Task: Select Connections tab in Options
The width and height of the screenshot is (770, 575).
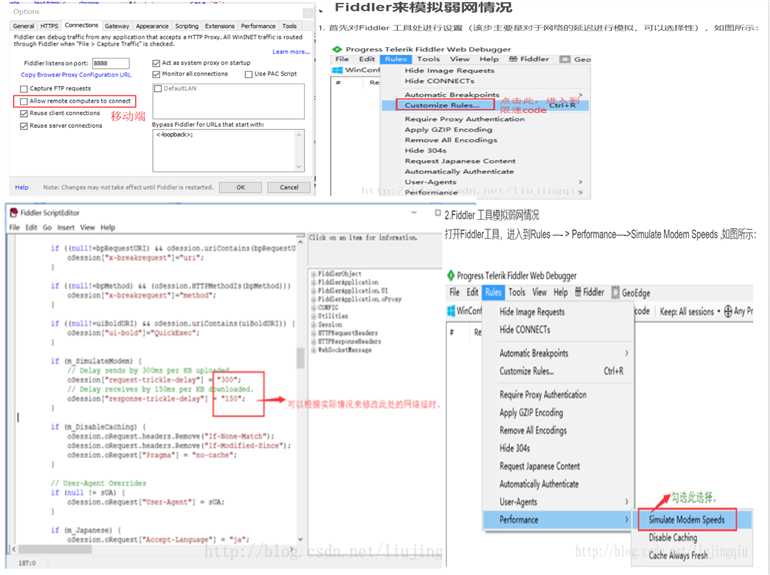Action: tap(81, 25)
